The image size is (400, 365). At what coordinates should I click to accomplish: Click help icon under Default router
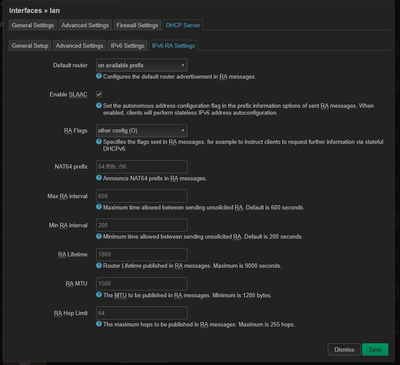point(99,76)
